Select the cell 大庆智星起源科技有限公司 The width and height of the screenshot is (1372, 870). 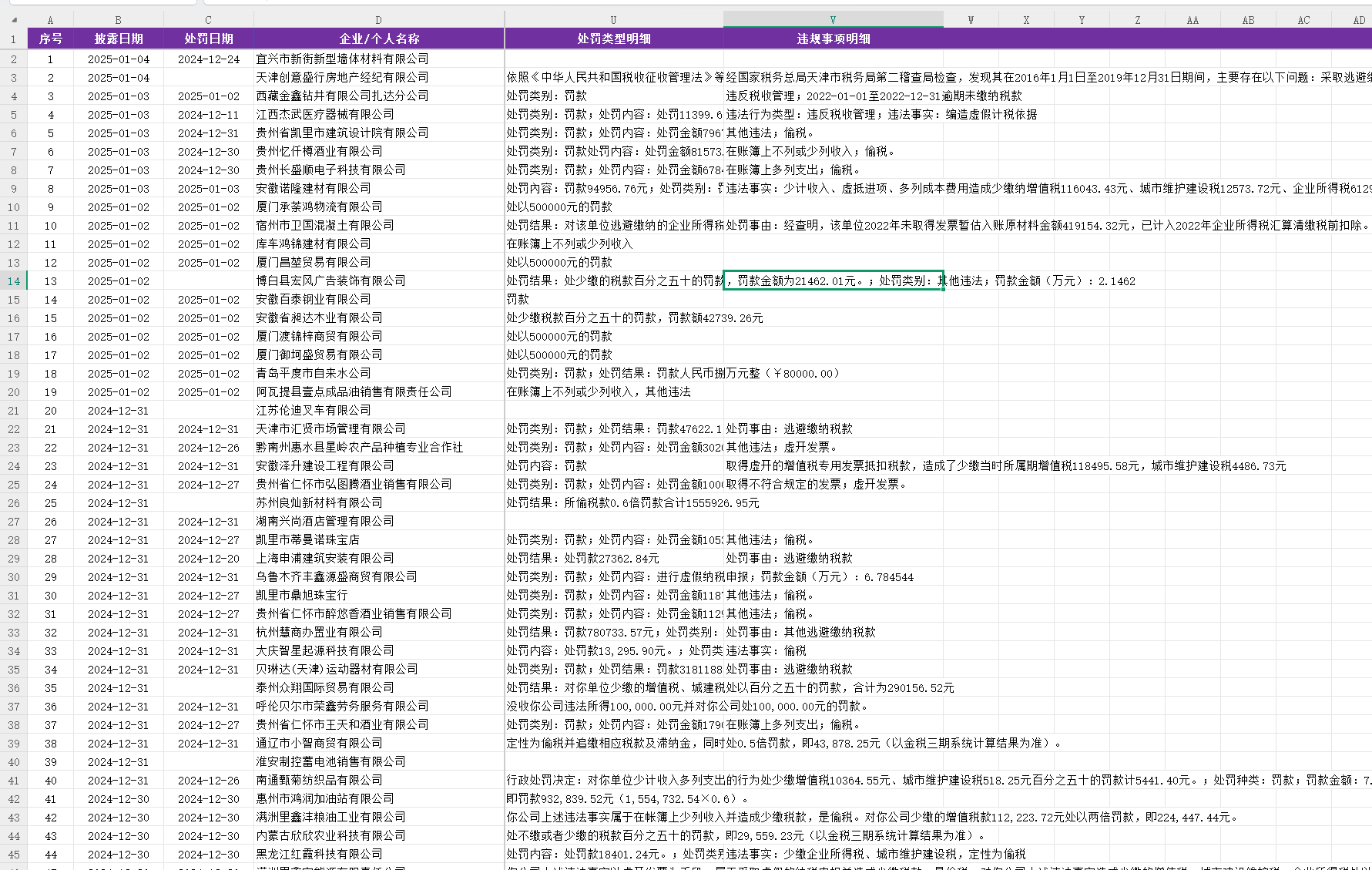click(x=378, y=651)
